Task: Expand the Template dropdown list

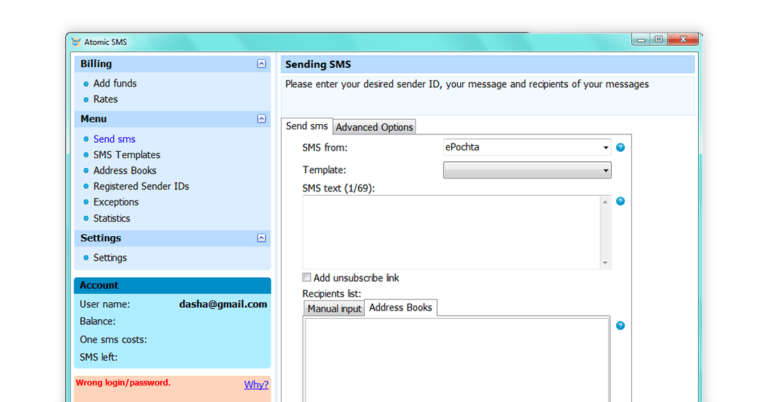Action: 606,171
